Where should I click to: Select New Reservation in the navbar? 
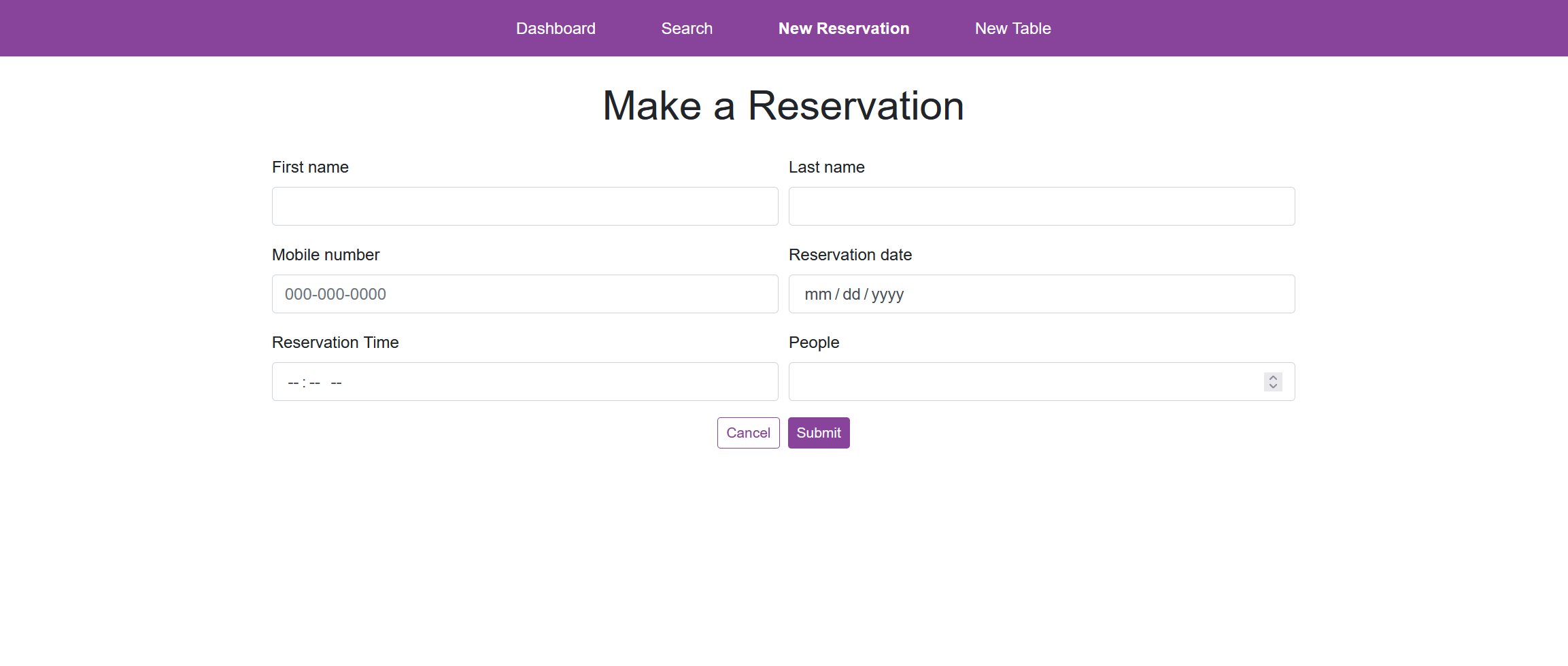pyautogui.click(x=844, y=29)
